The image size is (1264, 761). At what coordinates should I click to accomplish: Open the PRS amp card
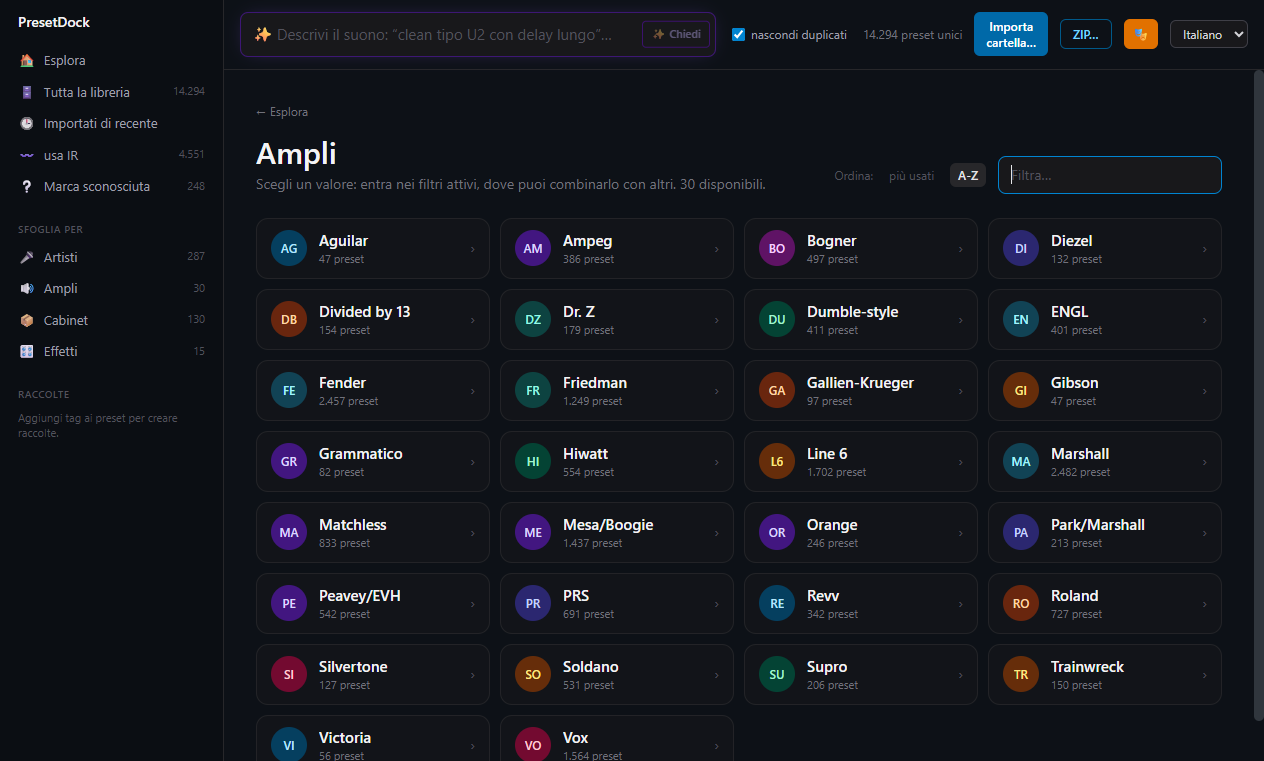point(617,604)
